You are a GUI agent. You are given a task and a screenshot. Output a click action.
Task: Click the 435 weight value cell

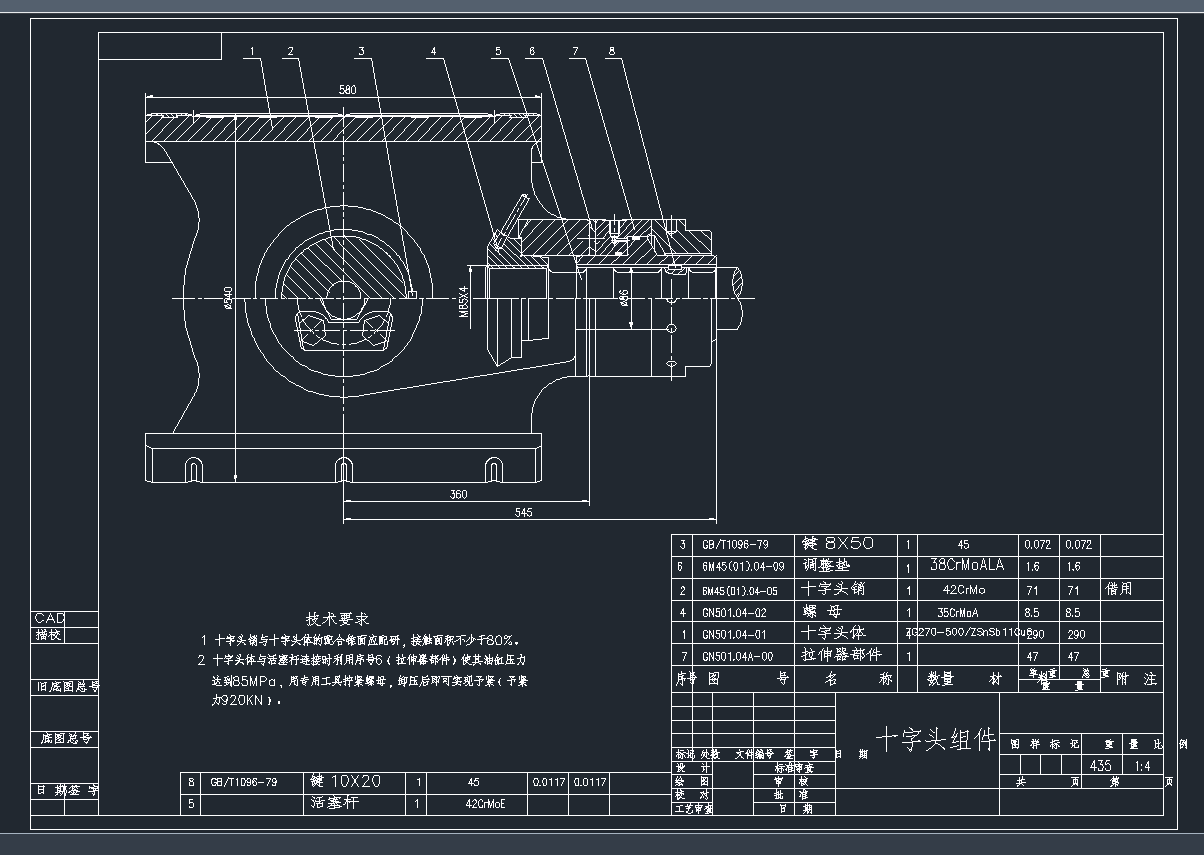coord(1100,766)
